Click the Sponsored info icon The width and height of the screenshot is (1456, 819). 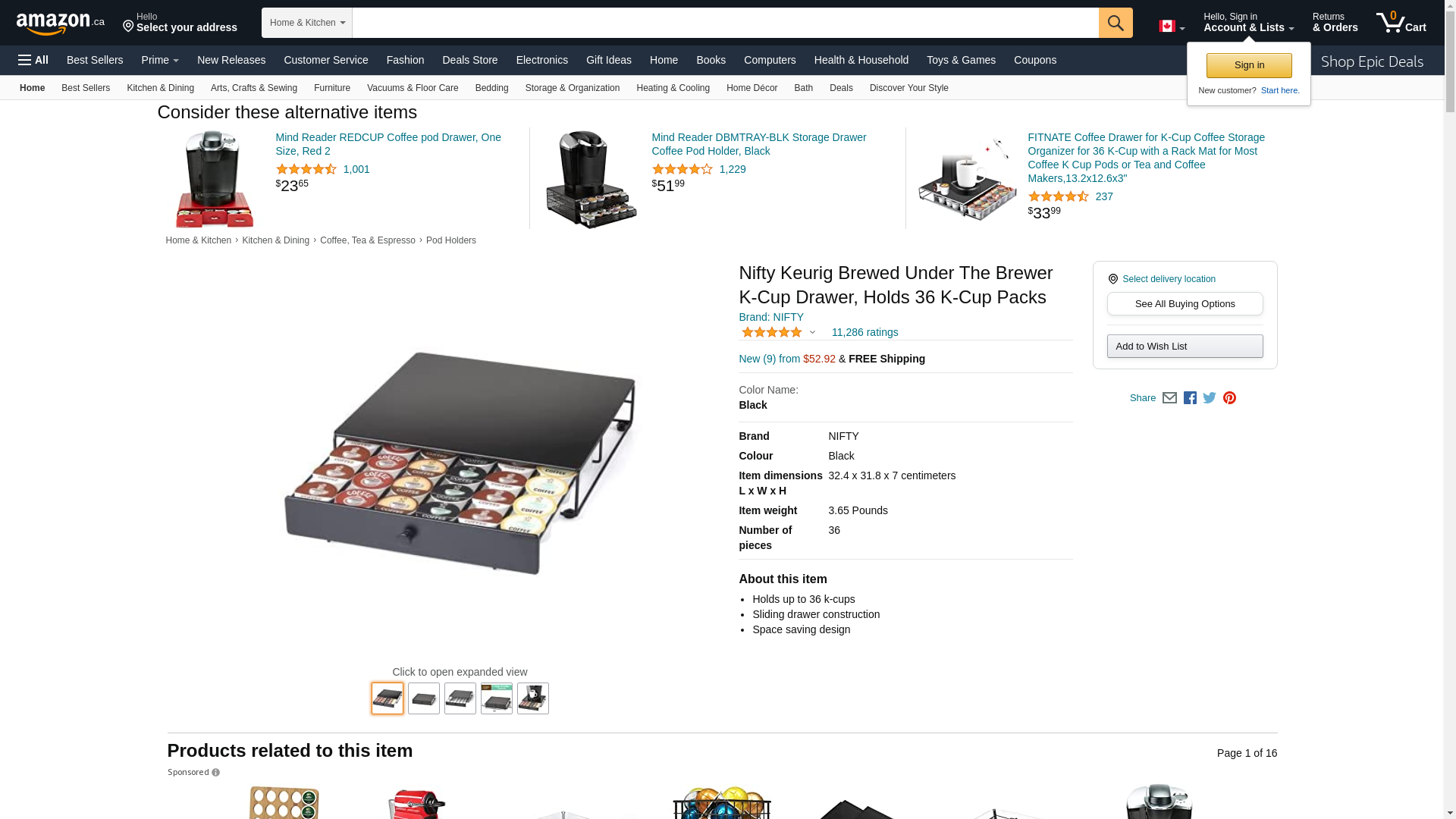click(215, 773)
